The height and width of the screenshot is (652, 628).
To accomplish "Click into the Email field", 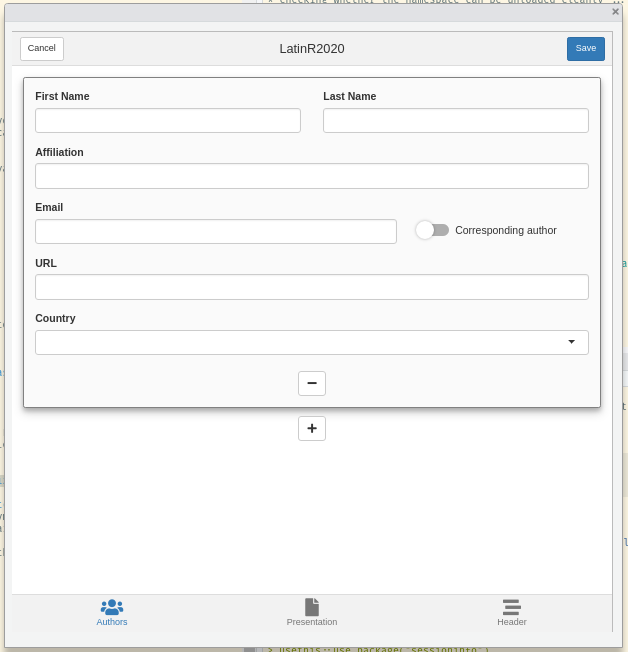I will pyautogui.click(x=216, y=231).
